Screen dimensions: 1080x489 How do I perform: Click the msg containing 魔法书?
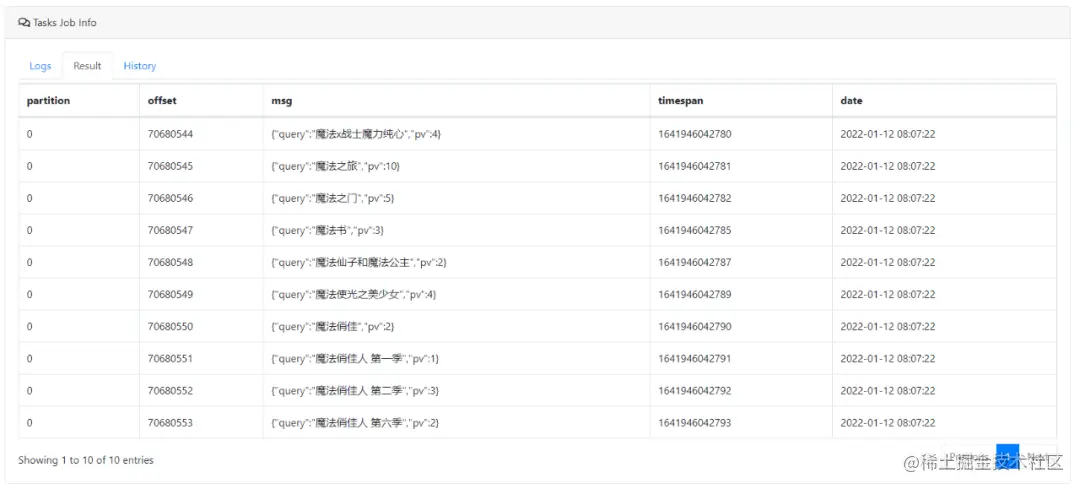tap(327, 230)
